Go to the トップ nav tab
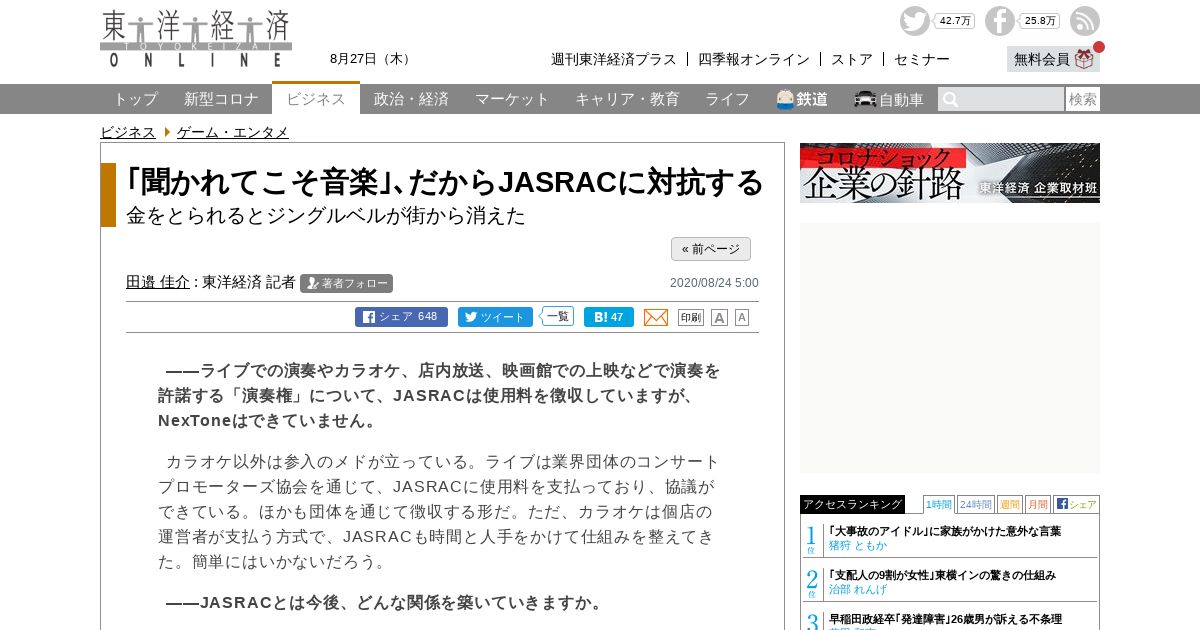The height and width of the screenshot is (630, 1200). 136,99
